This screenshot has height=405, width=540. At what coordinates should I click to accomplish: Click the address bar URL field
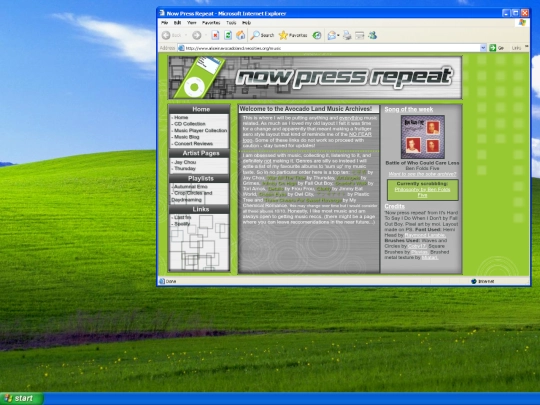tap(332, 48)
